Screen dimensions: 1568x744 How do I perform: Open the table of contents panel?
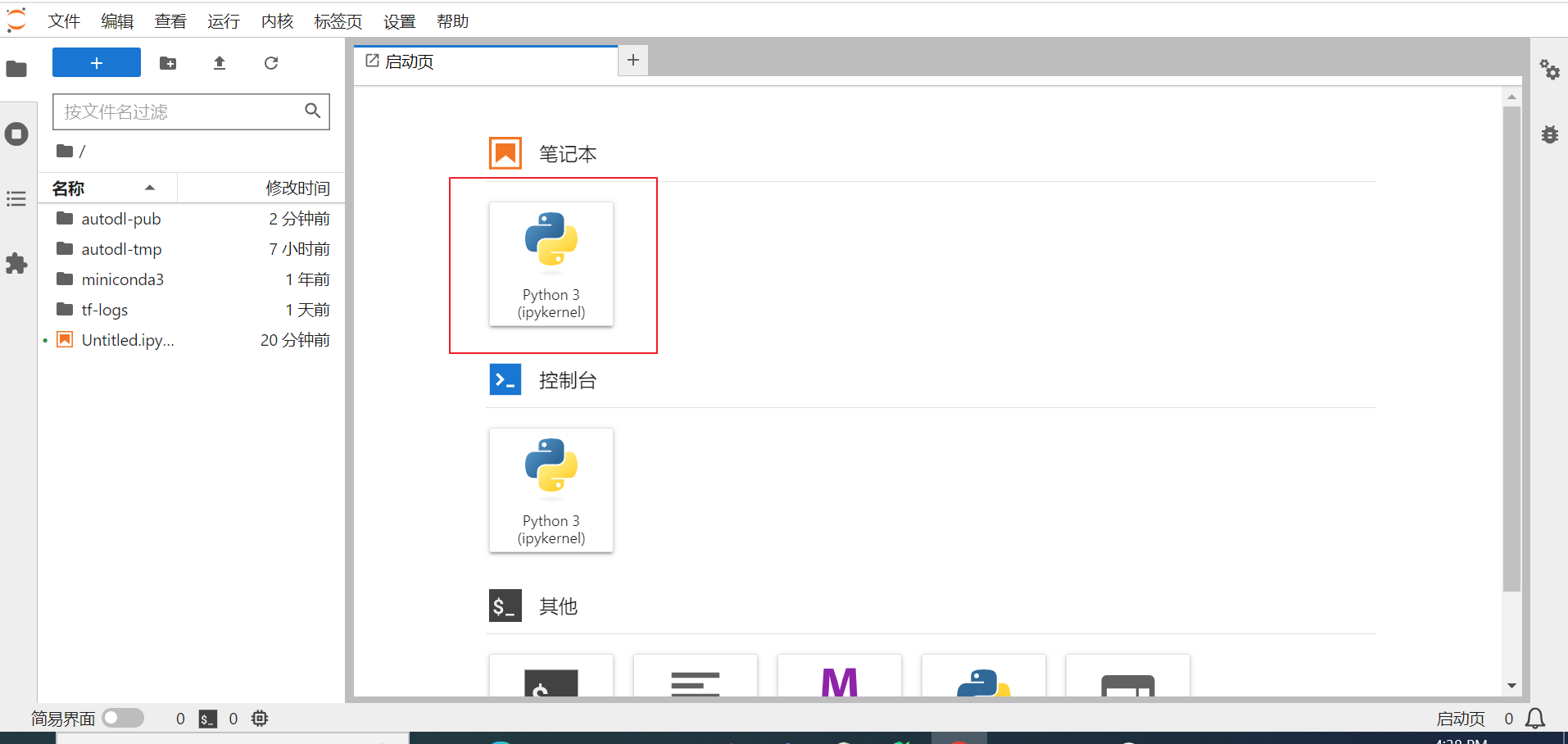pyautogui.click(x=16, y=198)
